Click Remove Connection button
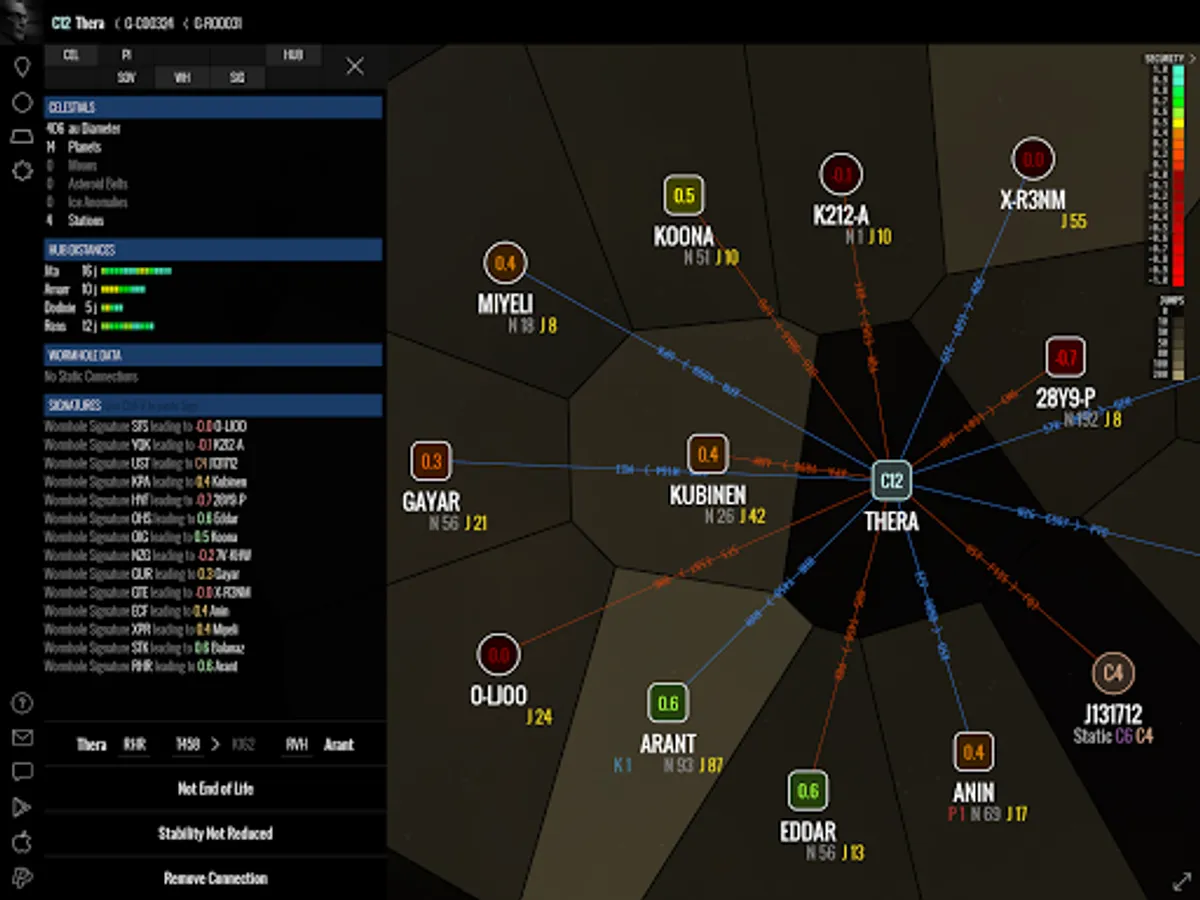The width and height of the screenshot is (1200, 900). click(x=215, y=878)
